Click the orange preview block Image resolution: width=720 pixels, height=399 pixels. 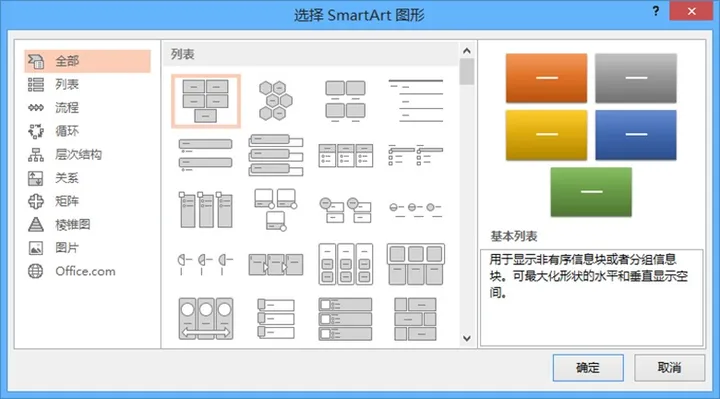(x=546, y=78)
